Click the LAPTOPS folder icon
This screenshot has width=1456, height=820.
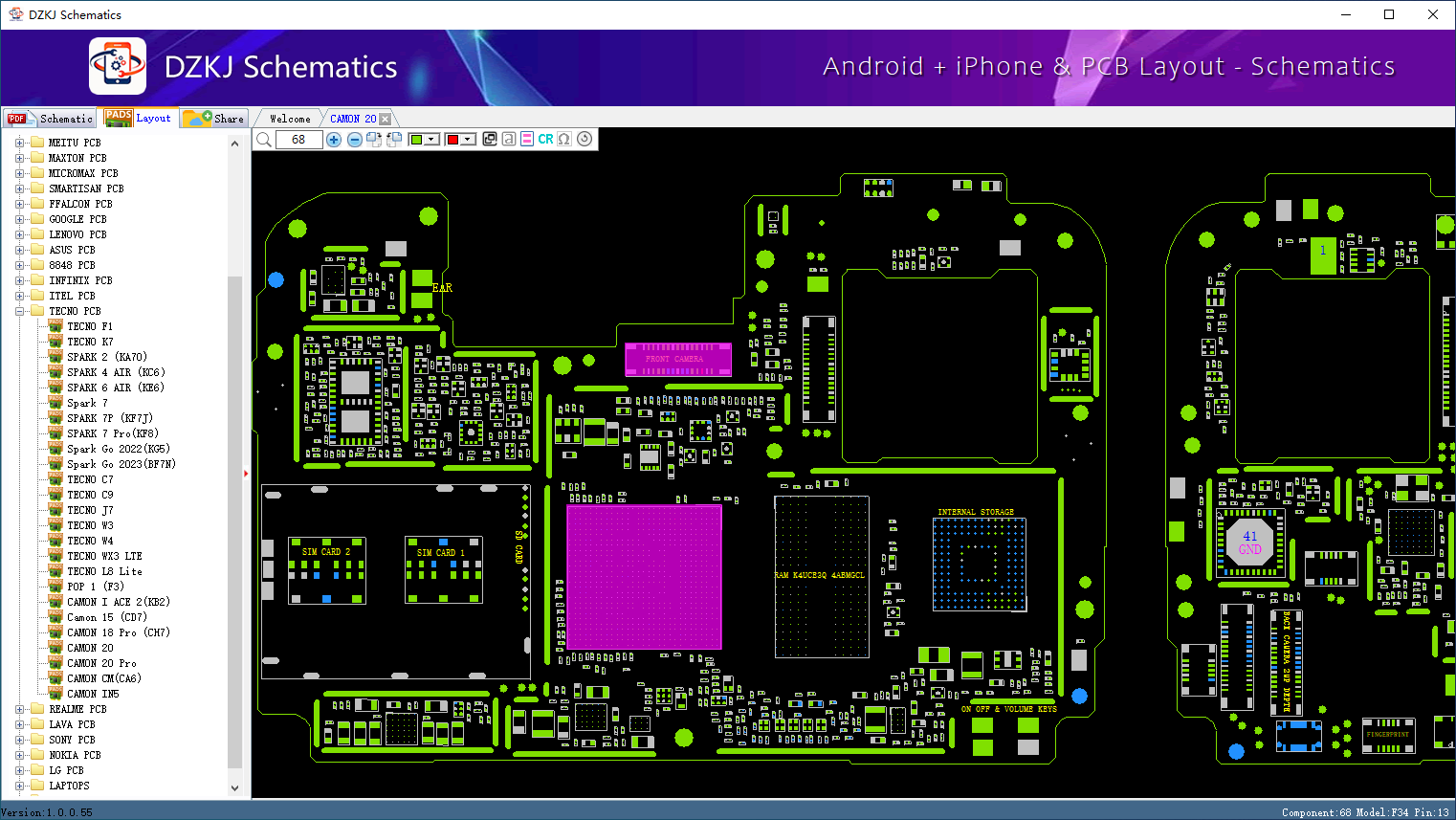click(37, 786)
